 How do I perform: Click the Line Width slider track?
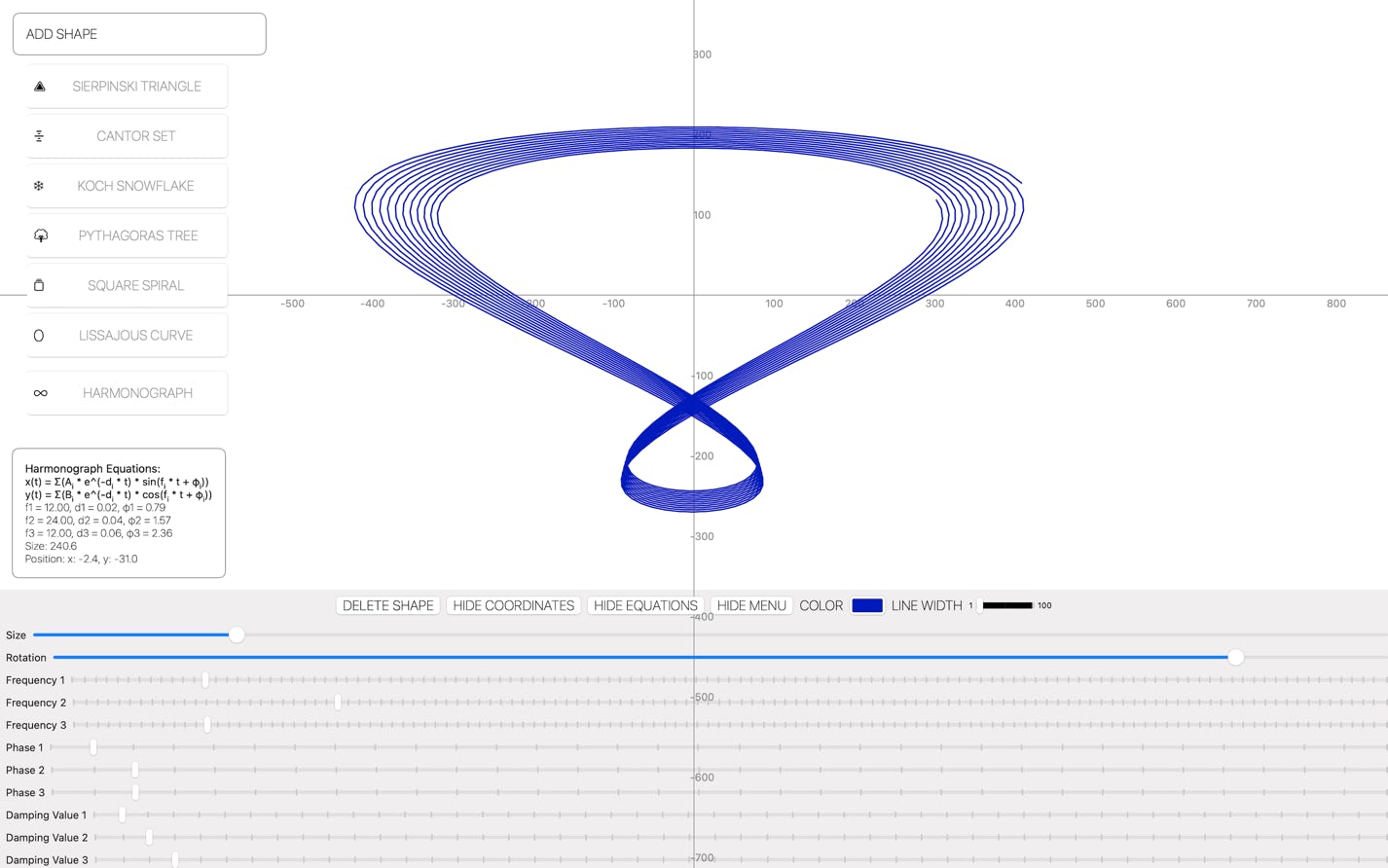(x=1006, y=605)
